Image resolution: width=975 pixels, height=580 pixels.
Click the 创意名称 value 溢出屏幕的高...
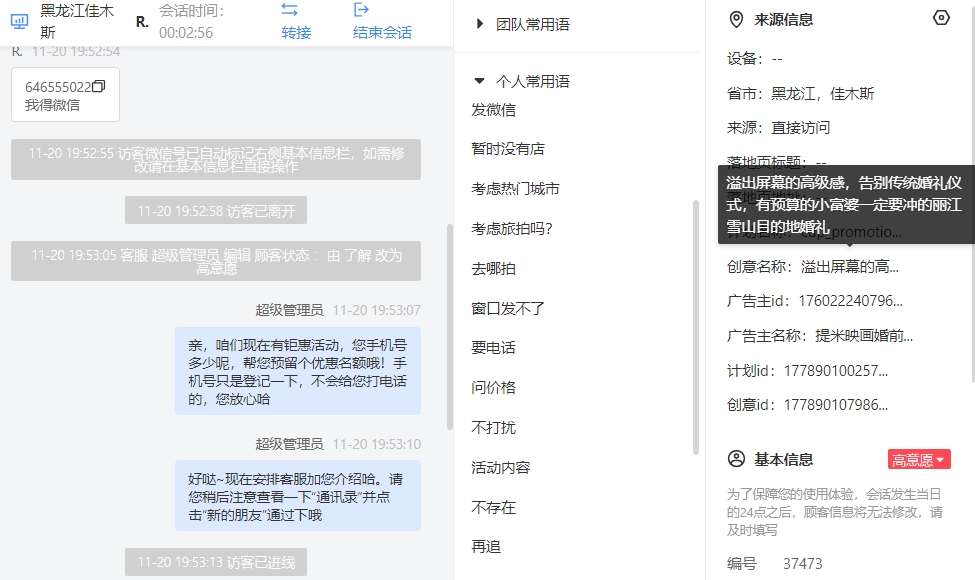[x=849, y=267]
